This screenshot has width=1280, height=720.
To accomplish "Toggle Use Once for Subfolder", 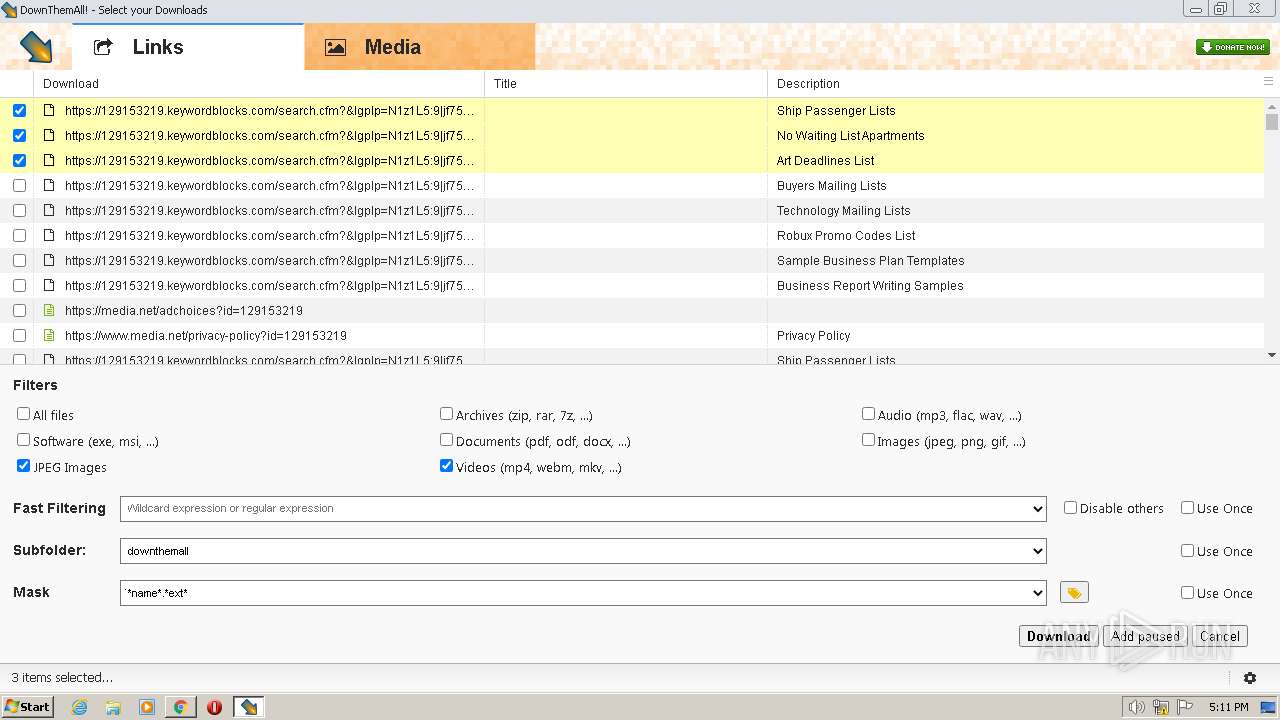I will point(1187,550).
